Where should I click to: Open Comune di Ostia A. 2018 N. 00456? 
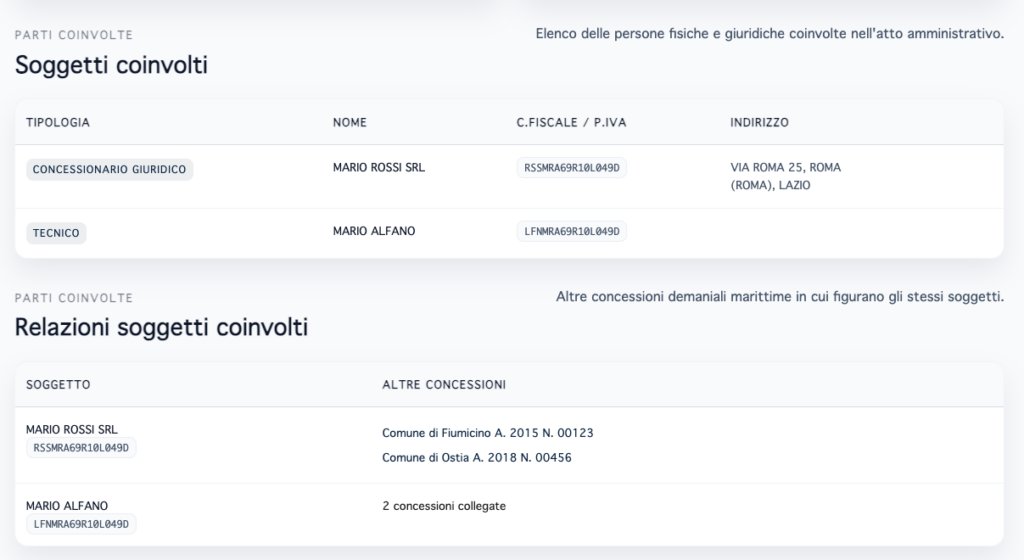point(476,458)
